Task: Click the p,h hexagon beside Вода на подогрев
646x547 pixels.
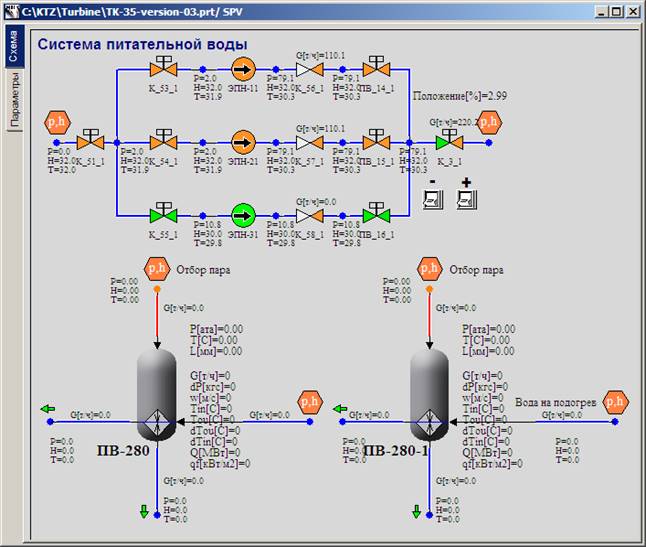Action: (616, 402)
